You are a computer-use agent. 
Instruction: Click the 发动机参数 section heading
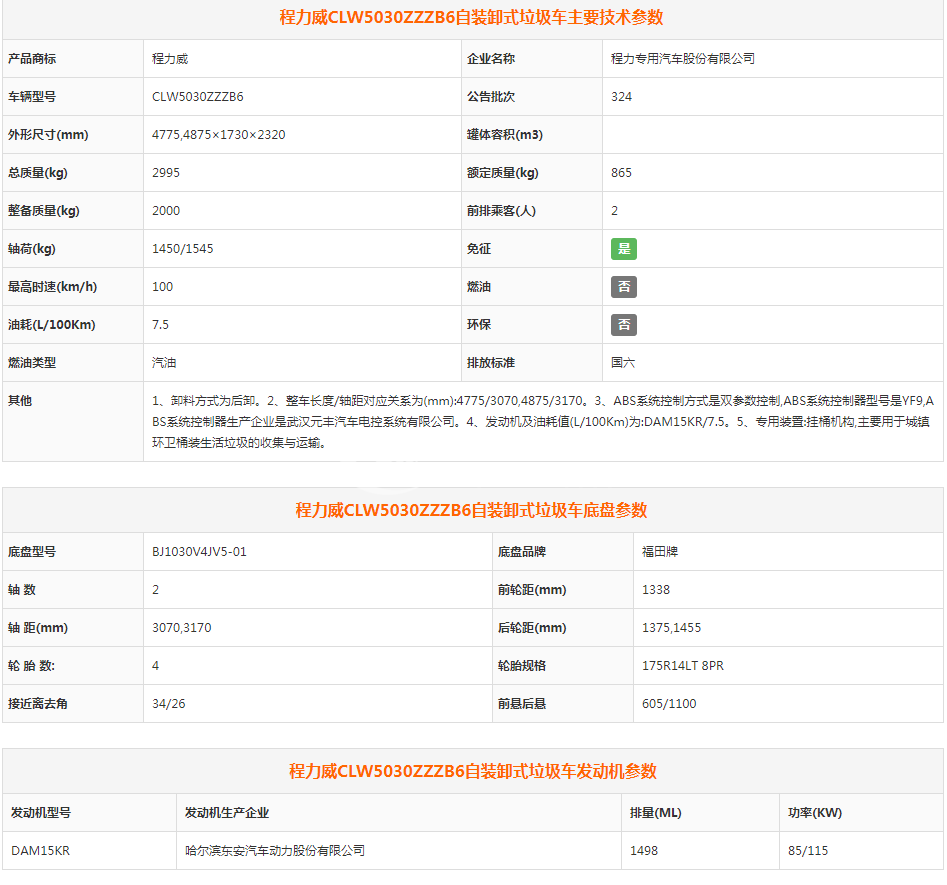[472, 771]
